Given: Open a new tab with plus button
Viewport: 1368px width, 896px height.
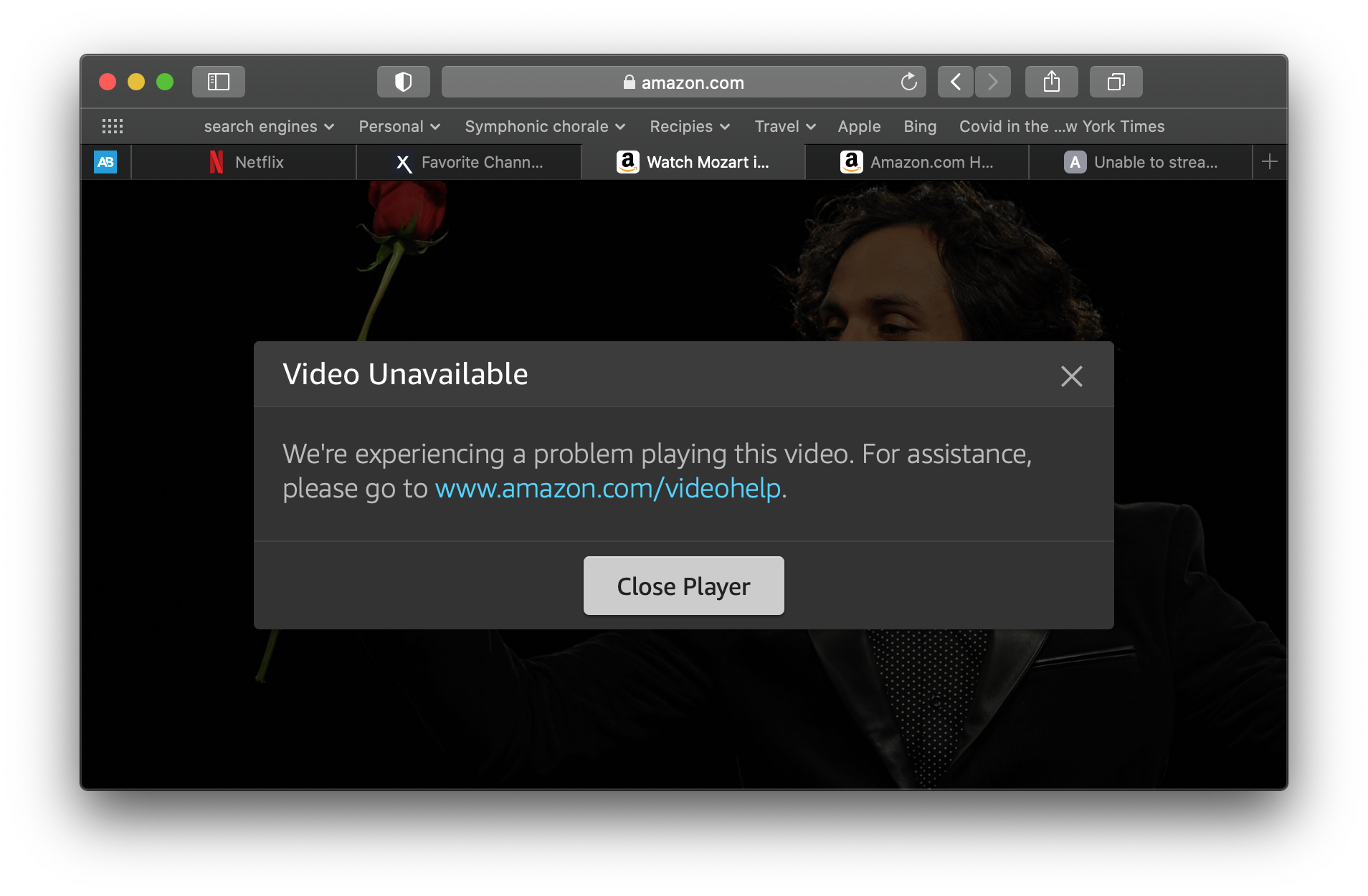Looking at the screenshot, I should click(1270, 162).
